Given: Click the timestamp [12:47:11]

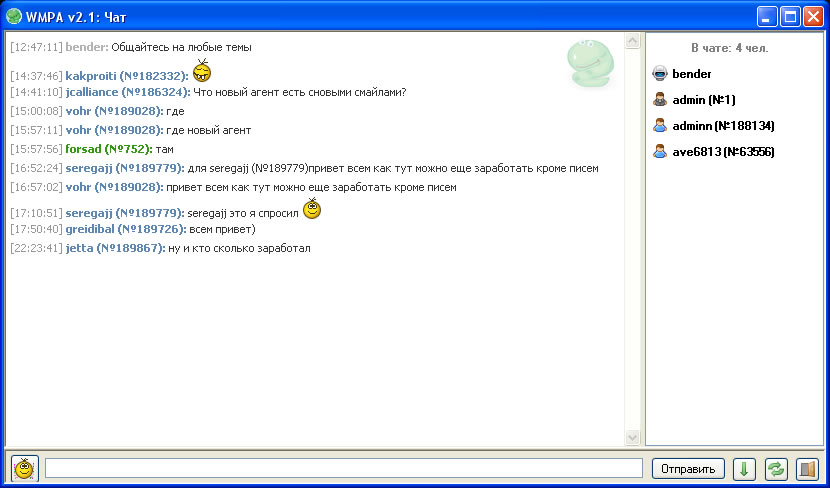Looking at the screenshot, I should (37, 47).
